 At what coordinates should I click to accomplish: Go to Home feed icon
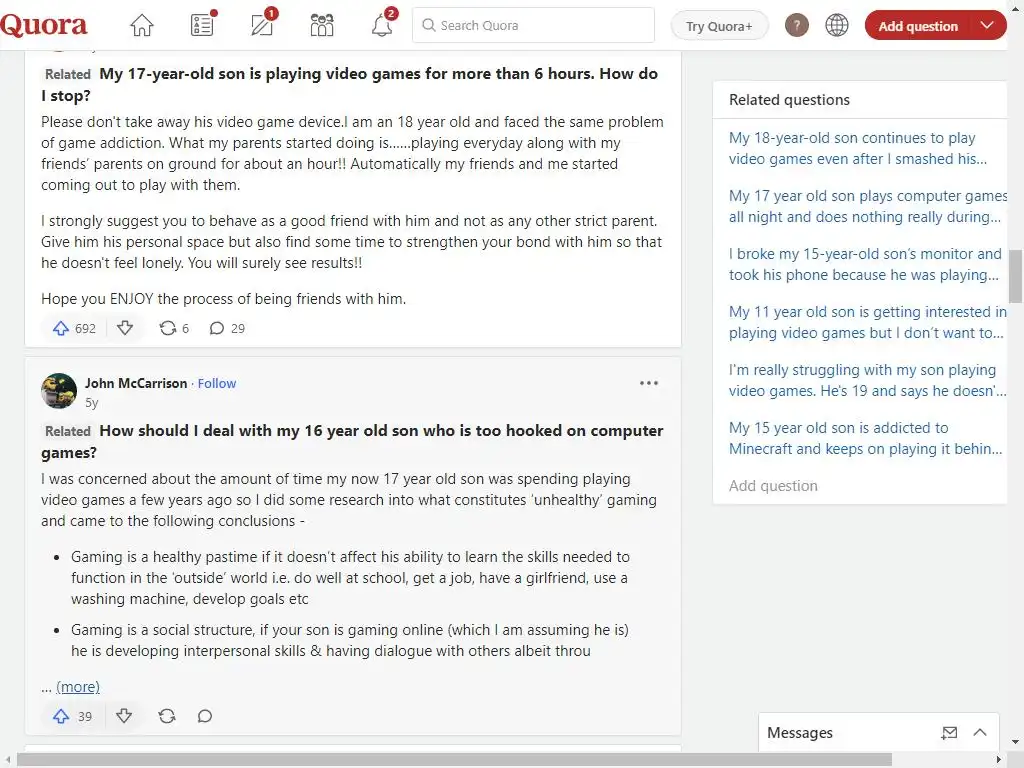coord(142,25)
